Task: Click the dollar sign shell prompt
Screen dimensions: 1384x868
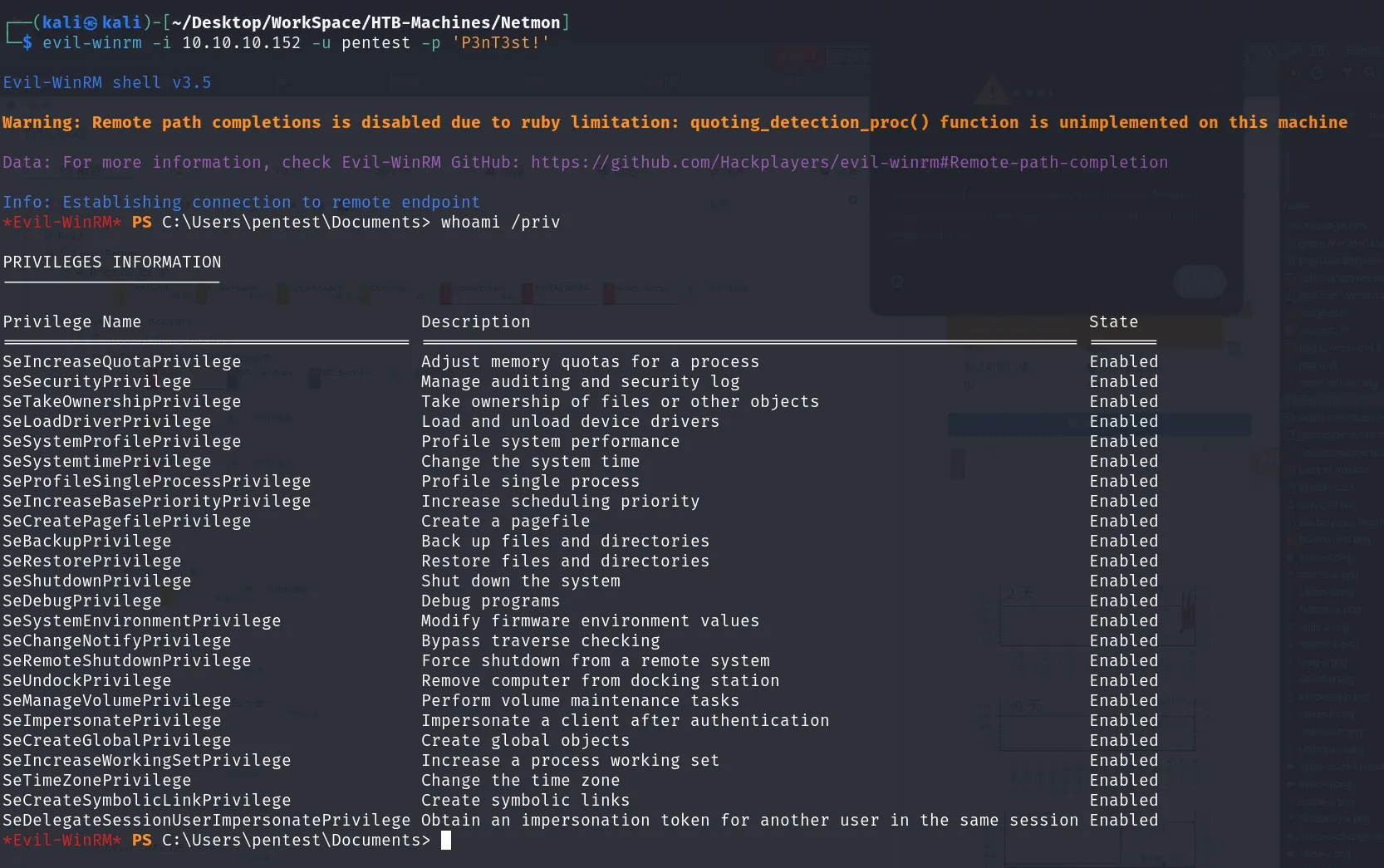Action: coord(27,42)
